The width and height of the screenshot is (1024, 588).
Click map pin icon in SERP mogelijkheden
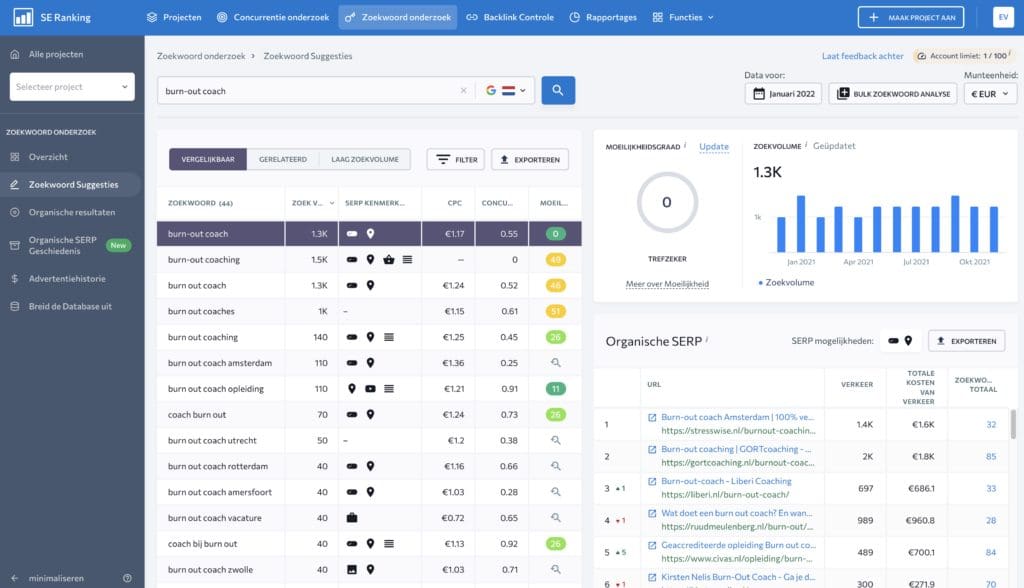click(908, 340)
